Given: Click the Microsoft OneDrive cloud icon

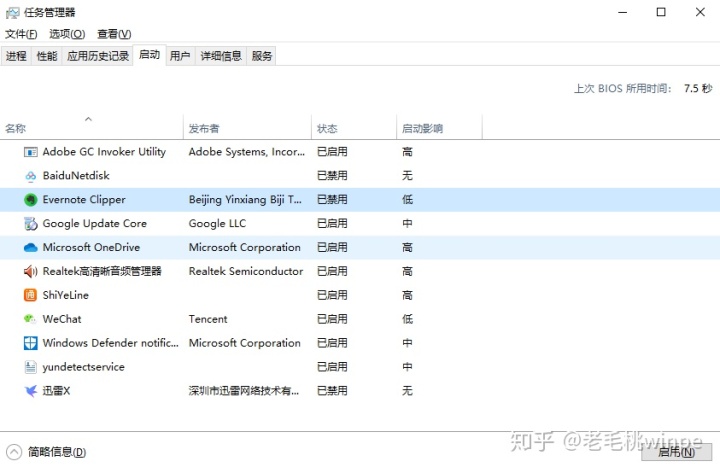Looking at the screenshot, I should 31,248.
